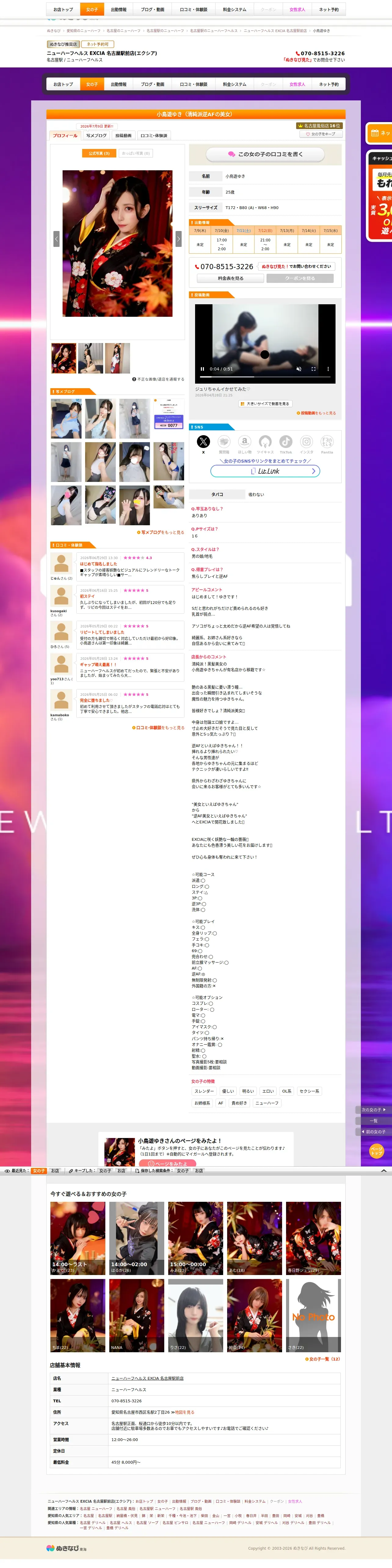The height and width of the screenshot is (1568, 392).
Task: Keep this girl with the 女の子をキープ heart button
Action: pyautogui.click(x=321, y=134)
